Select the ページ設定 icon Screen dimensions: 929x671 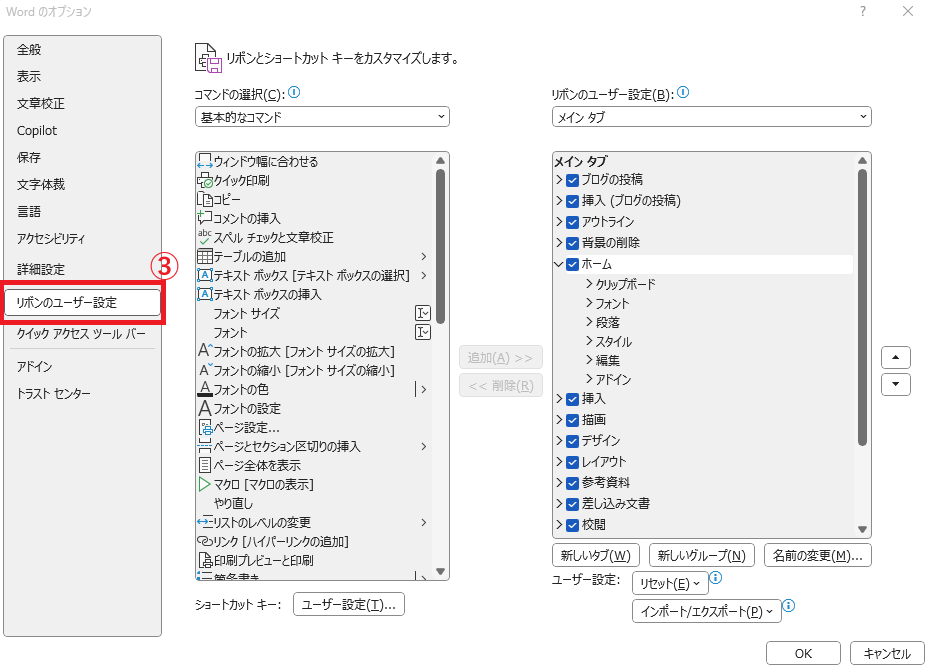[204, 427]
